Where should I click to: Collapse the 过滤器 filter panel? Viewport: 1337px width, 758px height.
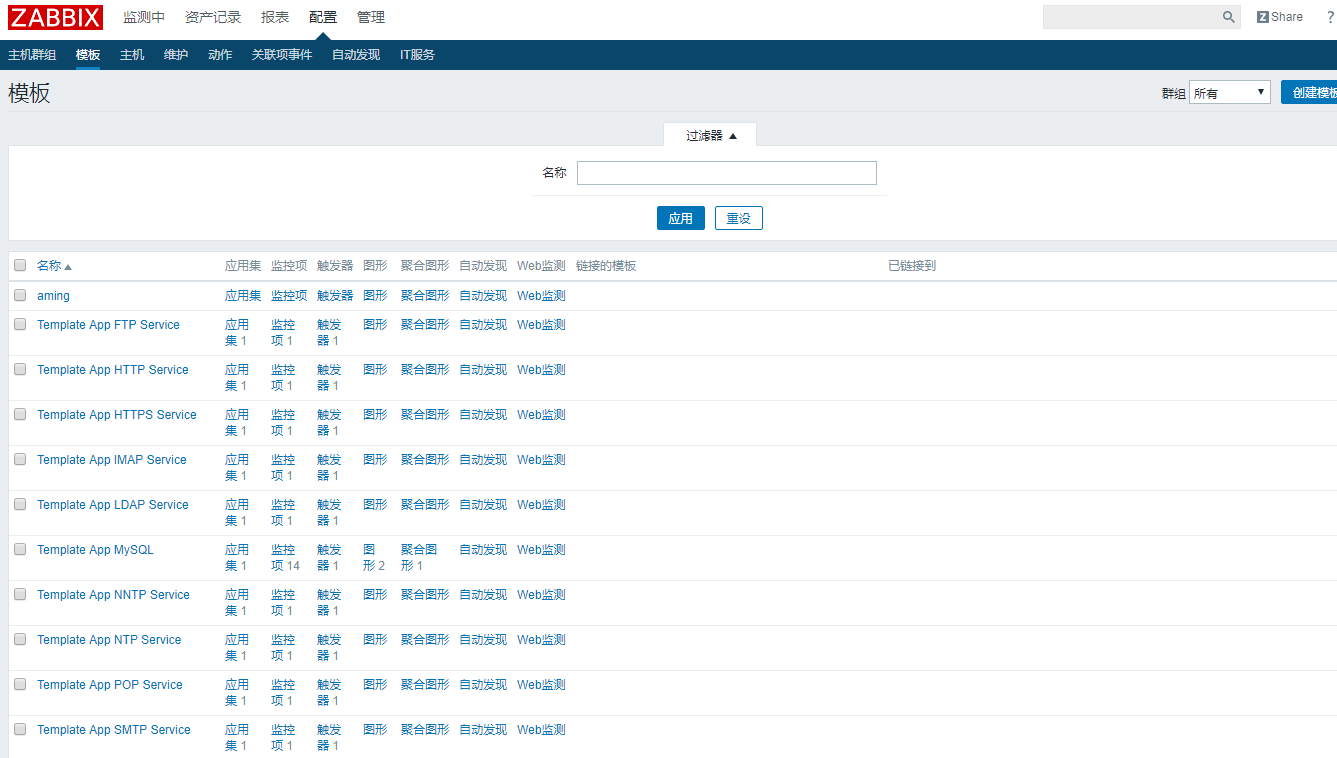pyautogui.click(x=711, y=135)
